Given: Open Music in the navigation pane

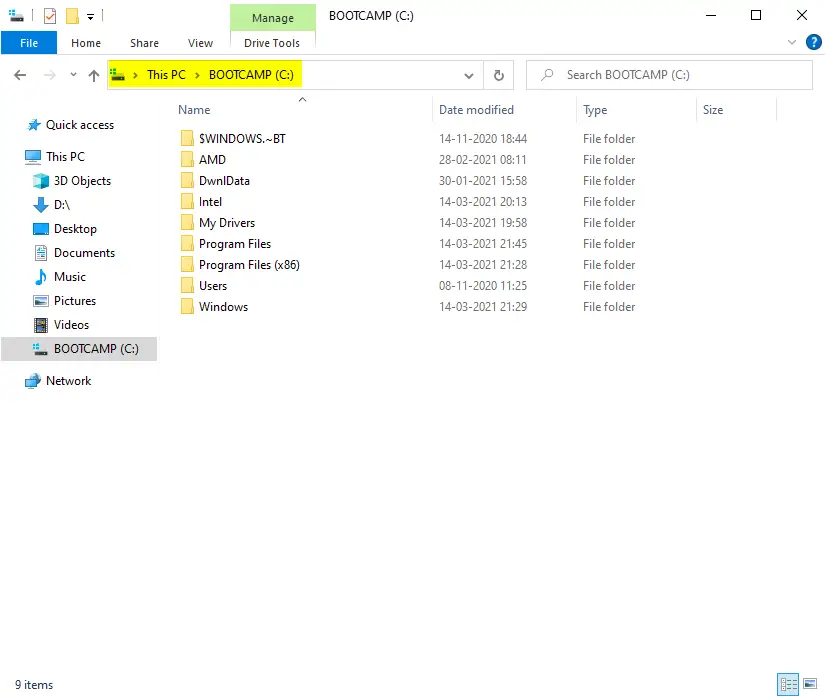Looking at the screenshot, I should 70,277.
